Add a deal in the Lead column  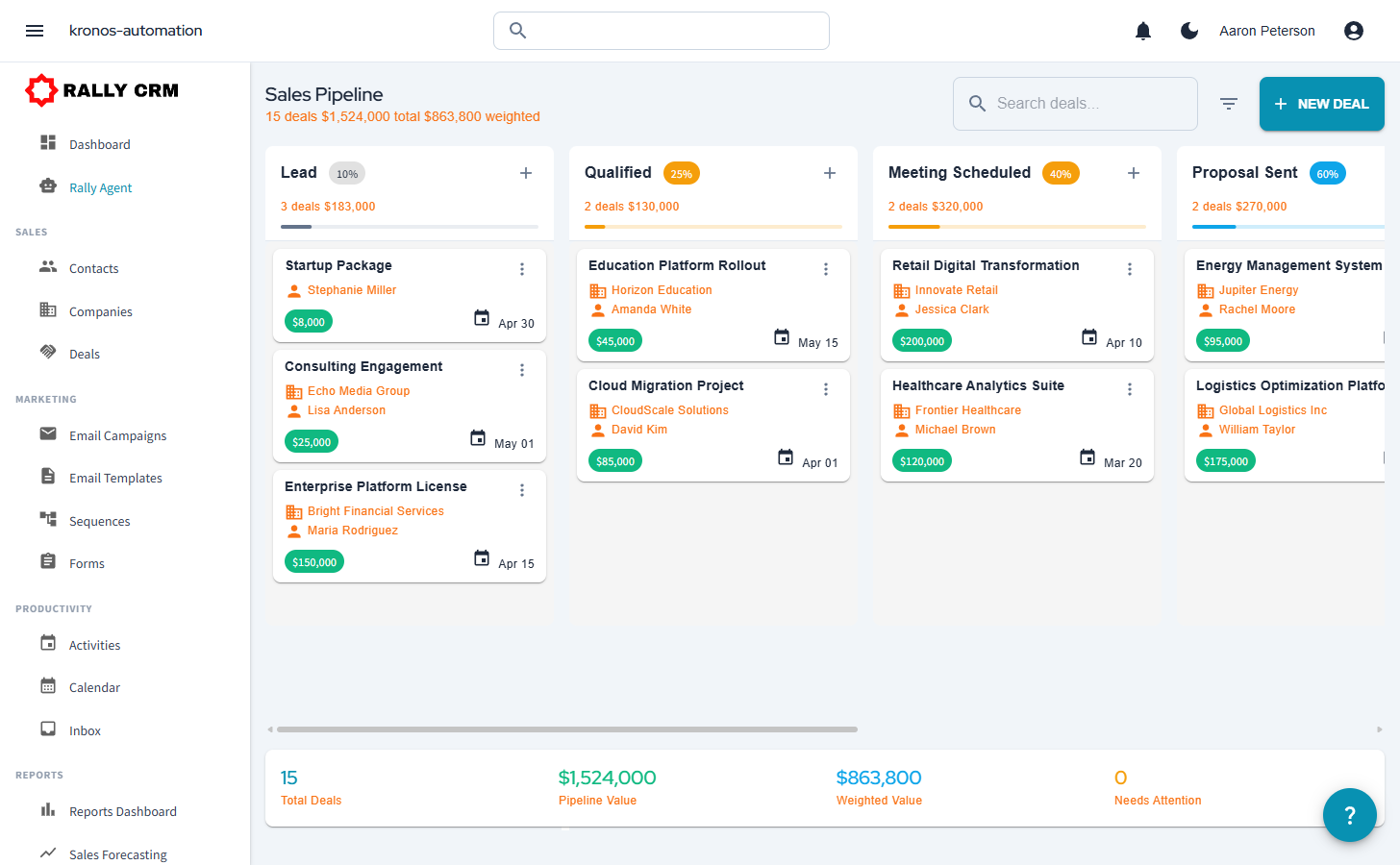point(526,173)
